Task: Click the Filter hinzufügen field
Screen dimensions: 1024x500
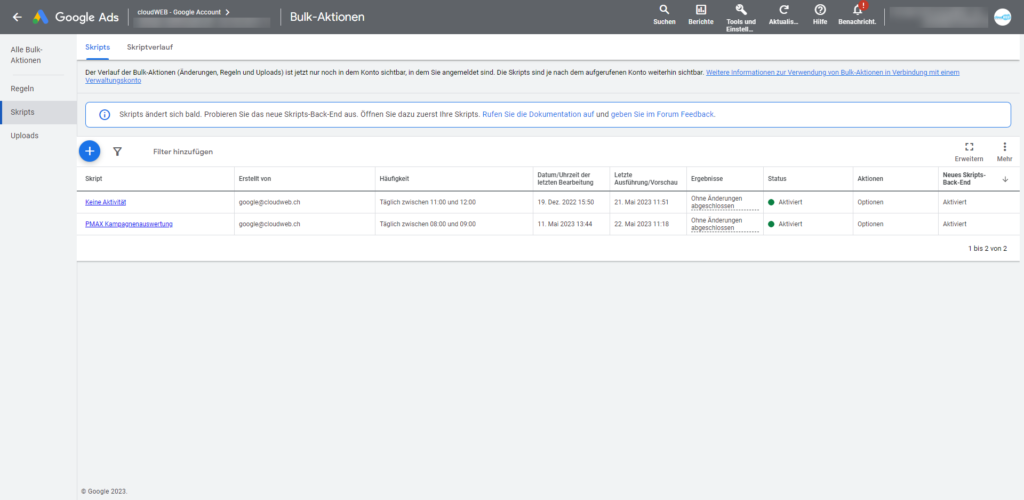Action: [183, 151]
